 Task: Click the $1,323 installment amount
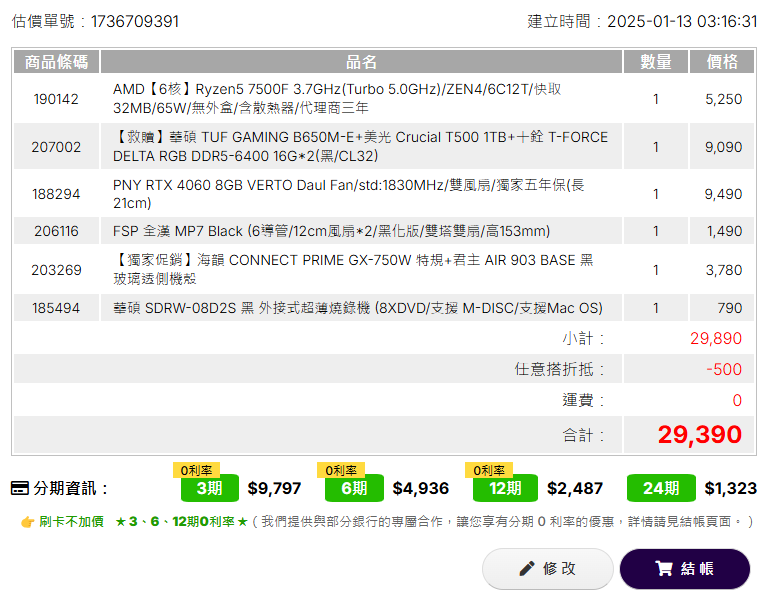[731, 489]
